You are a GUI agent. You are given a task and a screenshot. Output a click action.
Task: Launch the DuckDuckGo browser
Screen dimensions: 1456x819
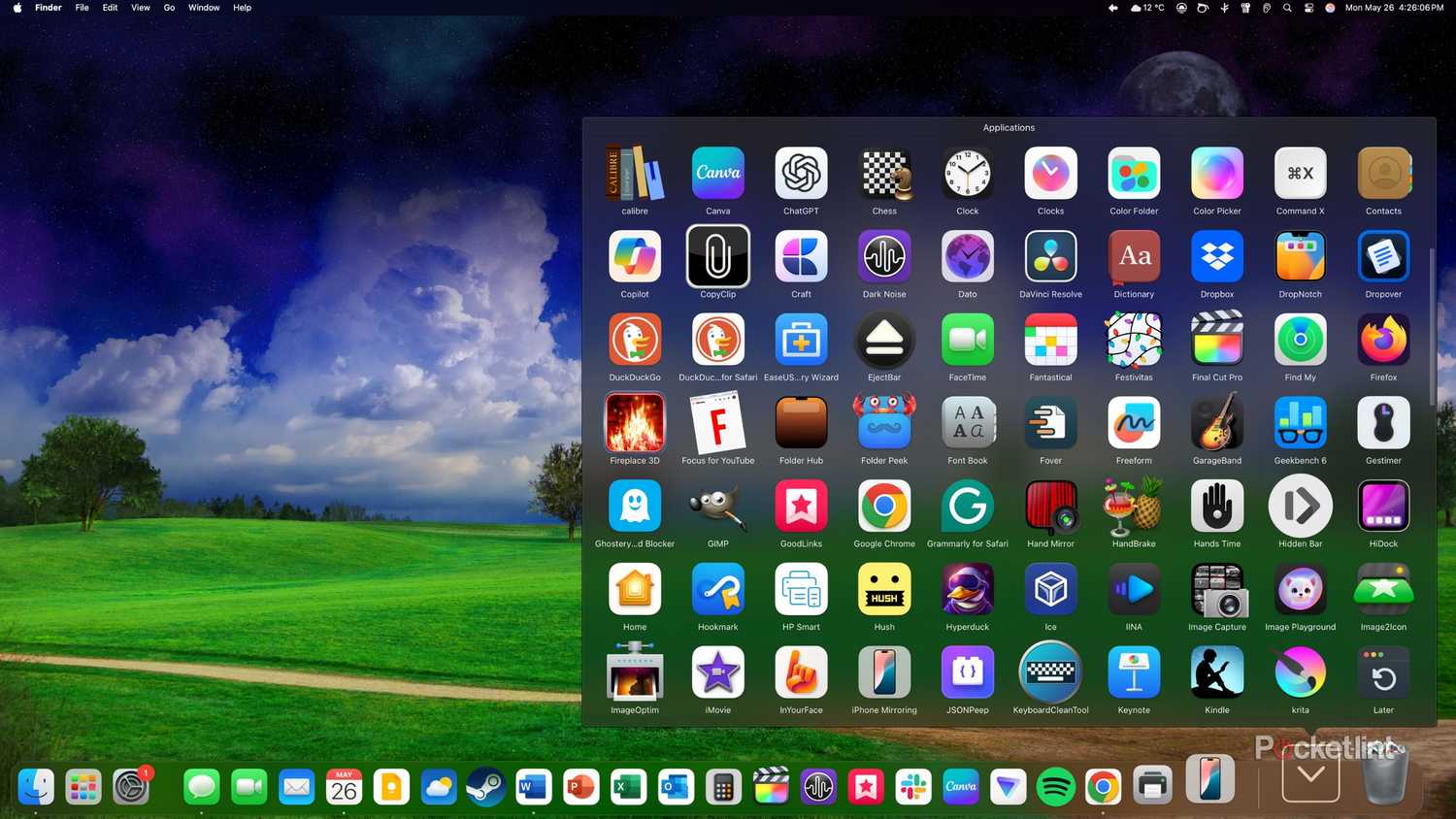pyautogui.click(x=634, y=339)
